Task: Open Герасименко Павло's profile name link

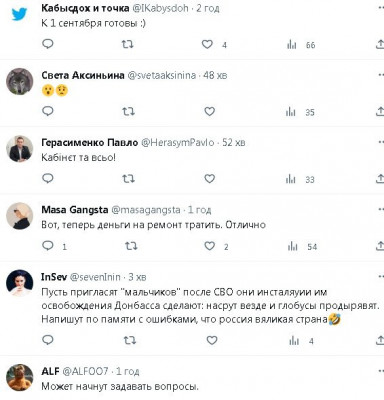Action: (90, 143)
